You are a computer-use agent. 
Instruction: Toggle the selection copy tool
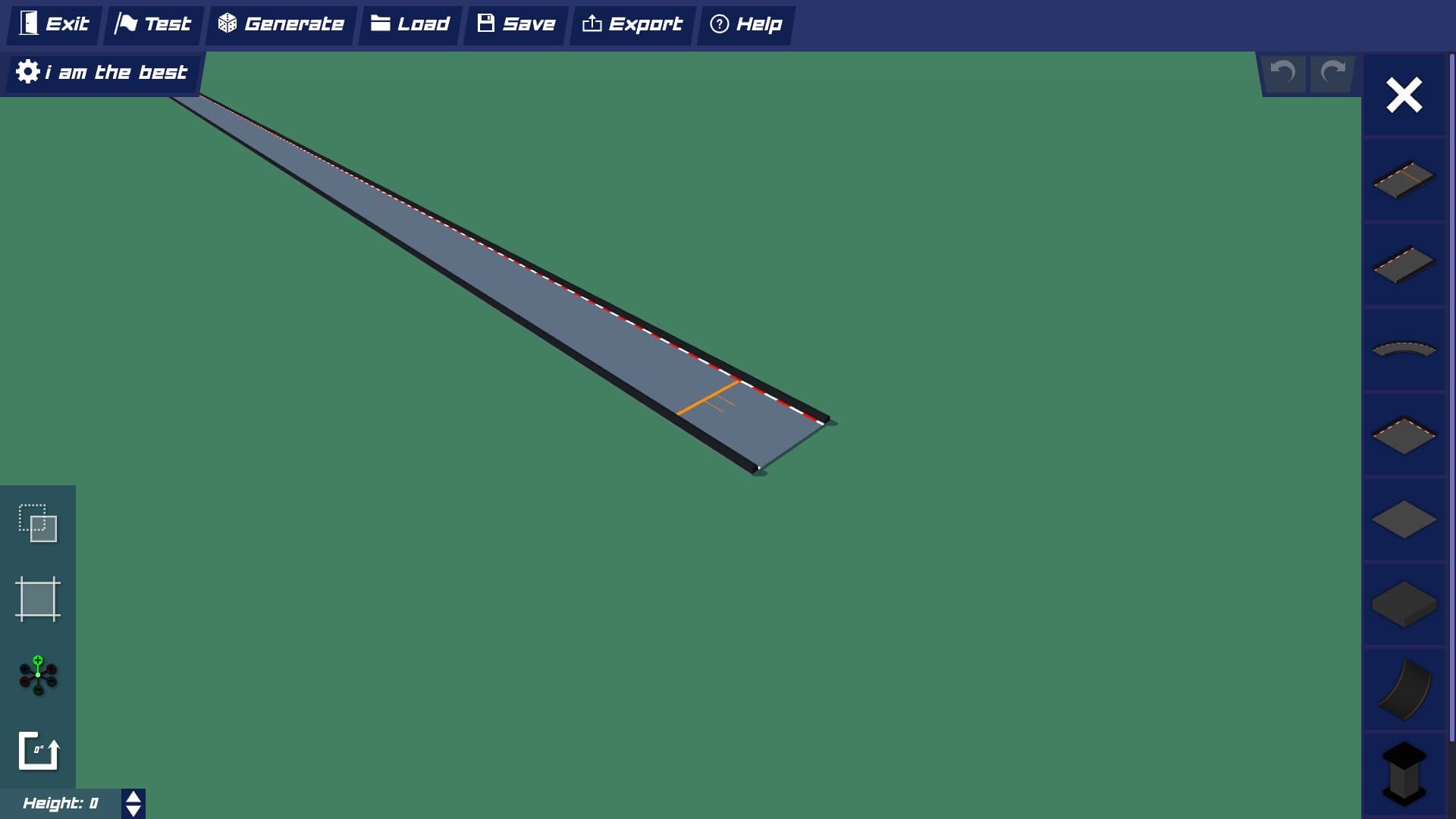(x=38, y=523)
